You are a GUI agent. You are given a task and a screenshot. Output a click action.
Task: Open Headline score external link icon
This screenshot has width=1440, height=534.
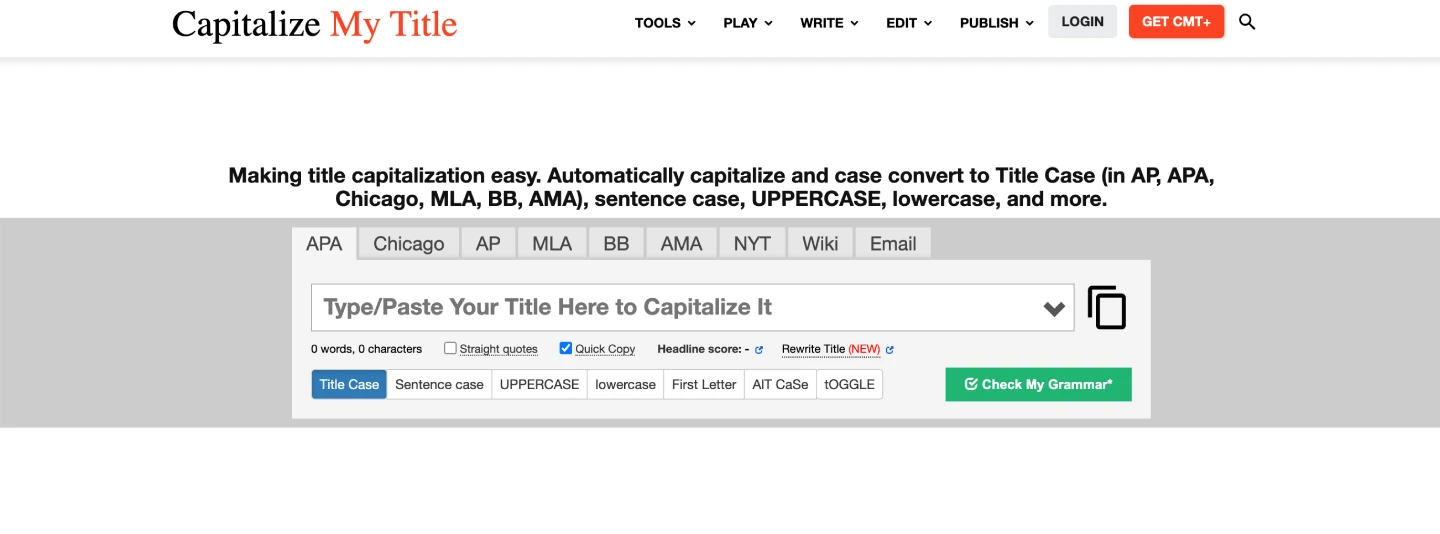point(759,350)
